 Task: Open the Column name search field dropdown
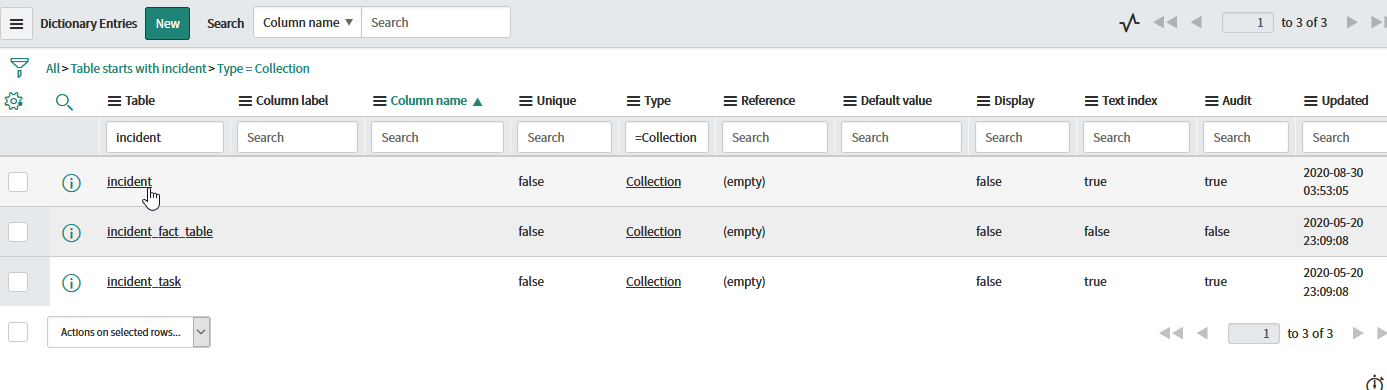(308, 22)
